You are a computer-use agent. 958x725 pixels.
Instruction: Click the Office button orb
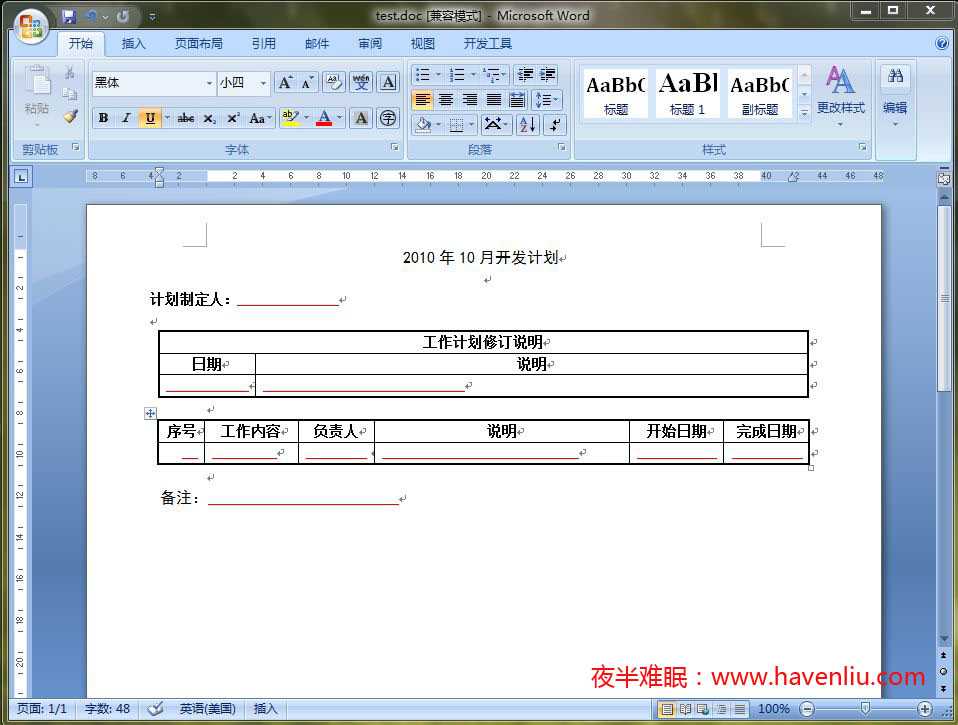[31, 26]
